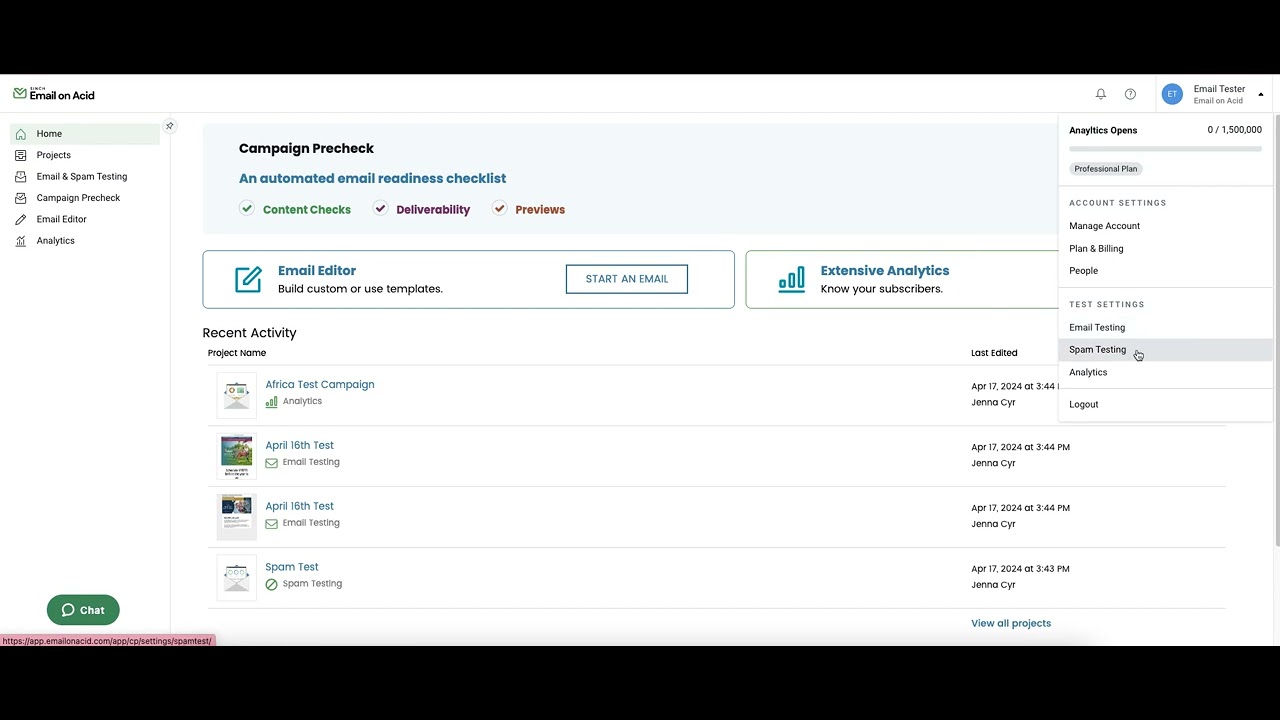The width and height of the screenshot is (1280, 720).
Task: Click the Home house icon in sidebar
Action: pyautogui.click(x=21, y=134)
